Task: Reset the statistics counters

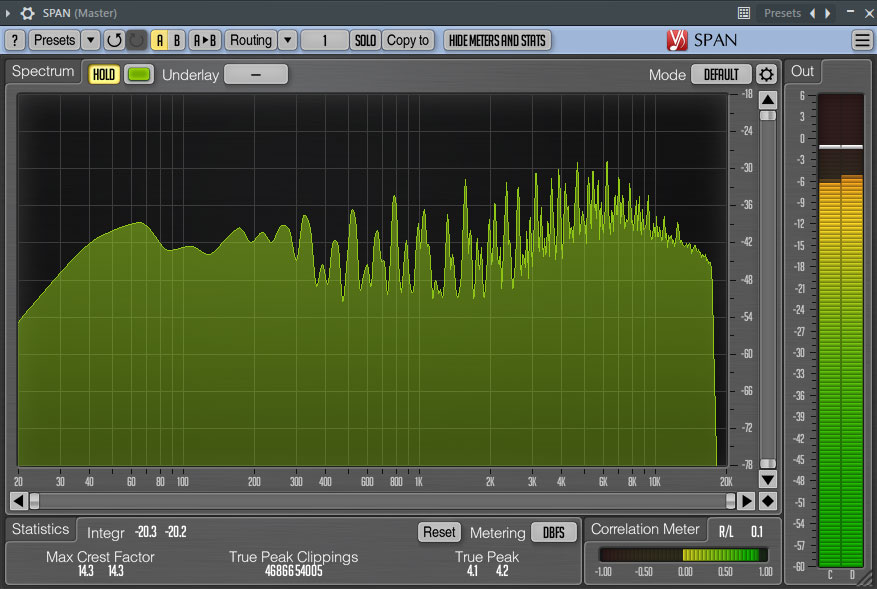Action: click(439, 532)
